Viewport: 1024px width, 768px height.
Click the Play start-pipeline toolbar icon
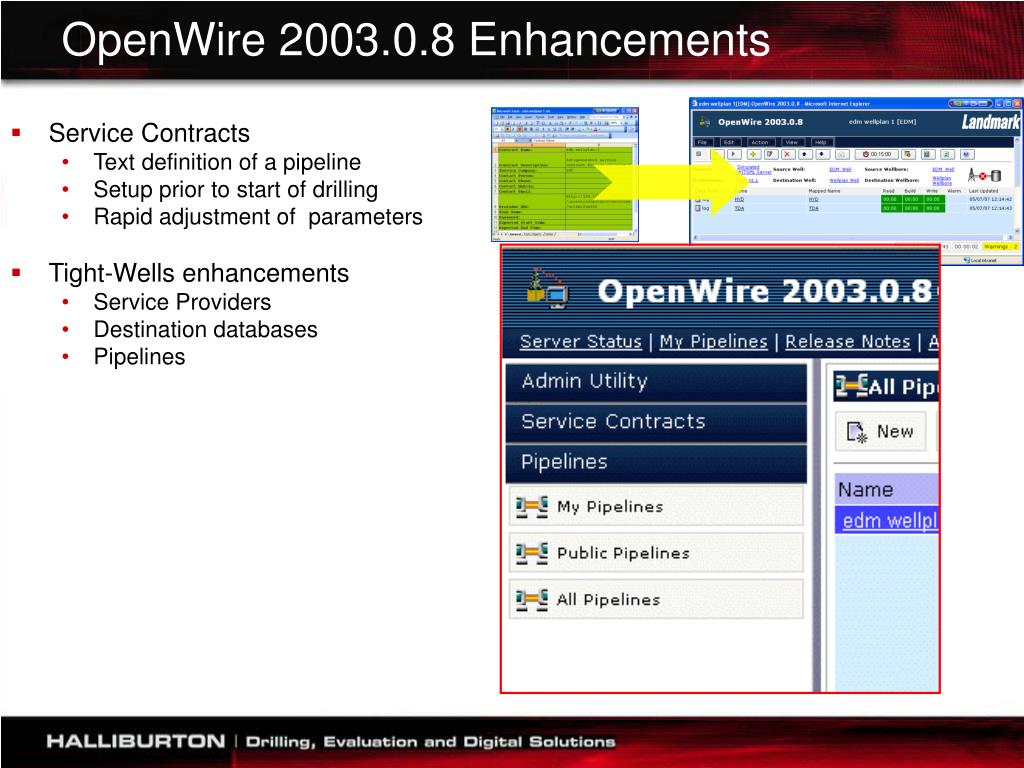pyautogui.click(x=735, y=154)
